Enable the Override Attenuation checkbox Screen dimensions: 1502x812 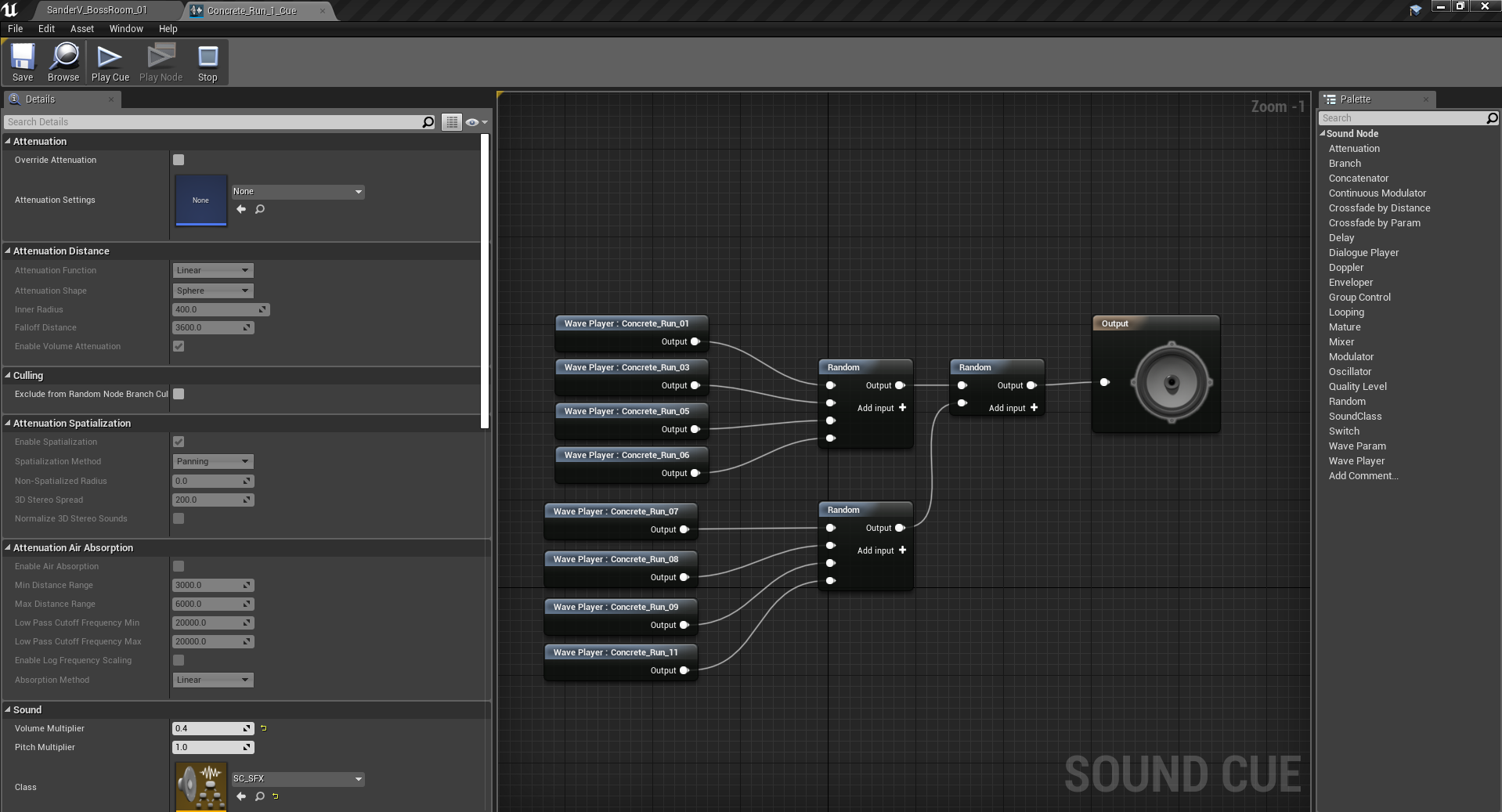pos(179,160)
